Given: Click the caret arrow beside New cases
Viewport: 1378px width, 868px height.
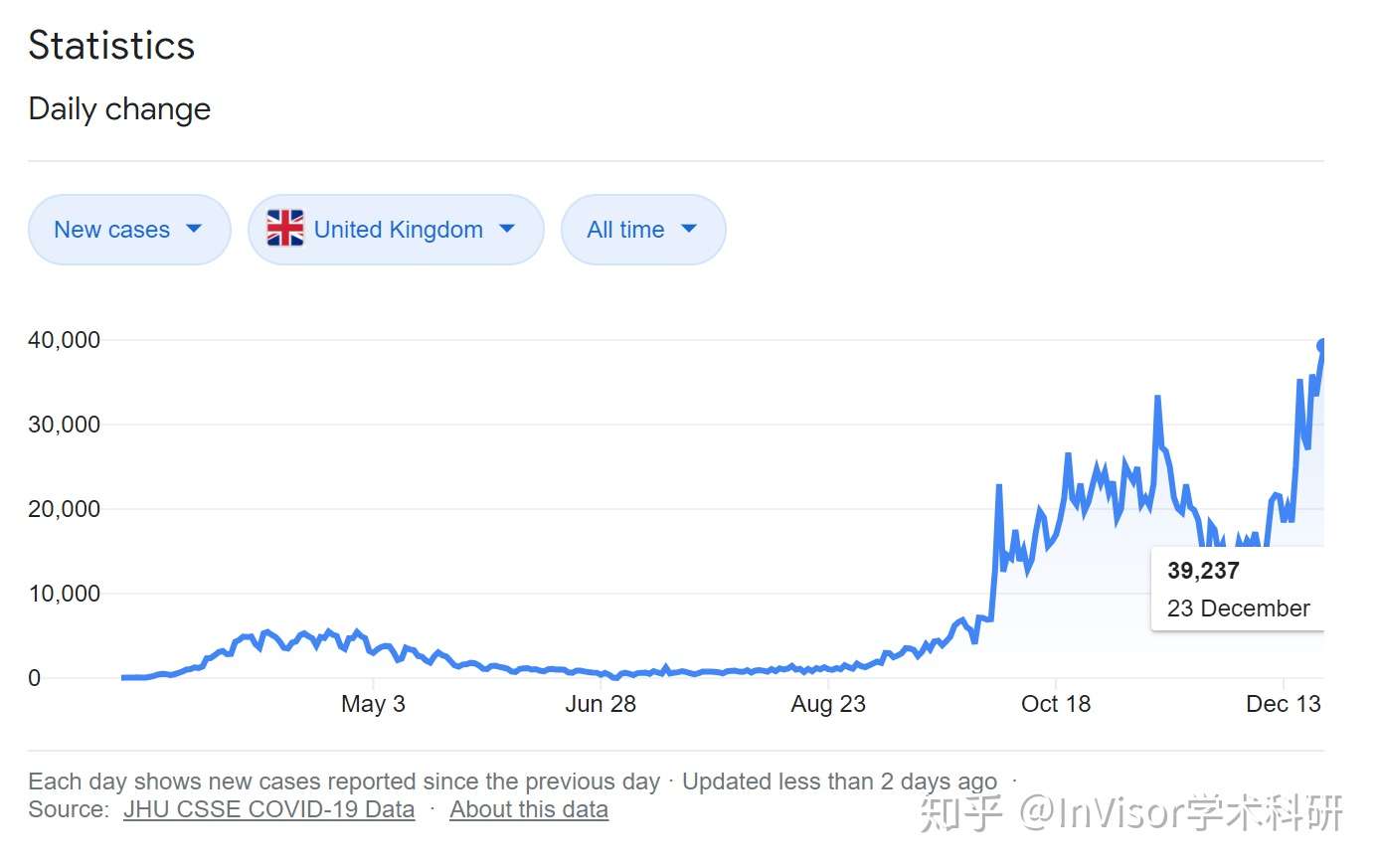Looking at the screenshot, I should point(194,229).
